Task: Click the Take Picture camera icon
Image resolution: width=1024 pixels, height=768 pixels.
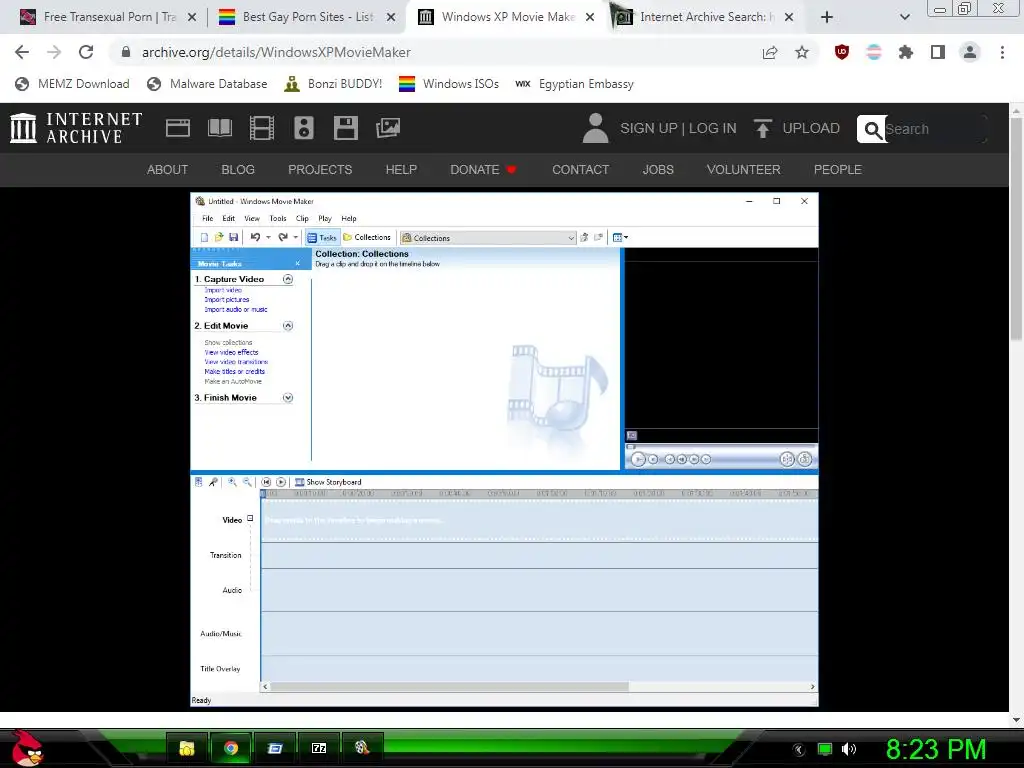Action: 805,459
